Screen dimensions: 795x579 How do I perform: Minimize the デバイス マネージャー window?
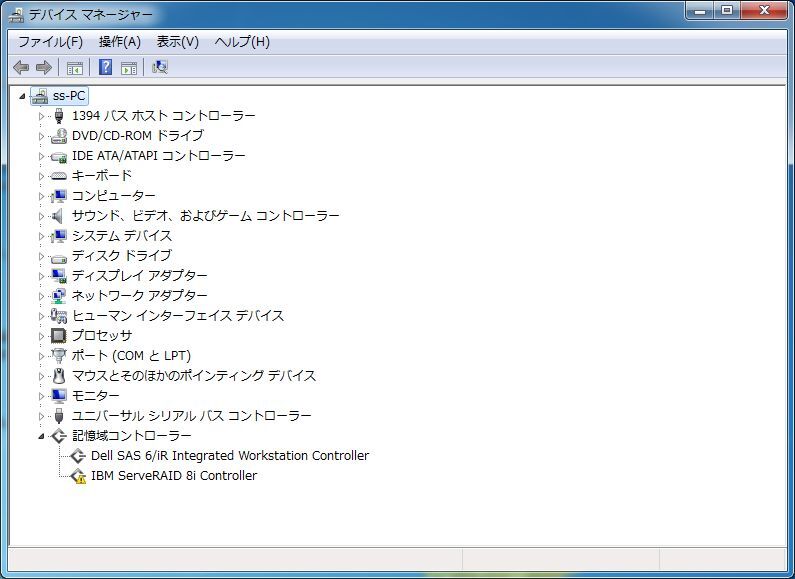701,11
